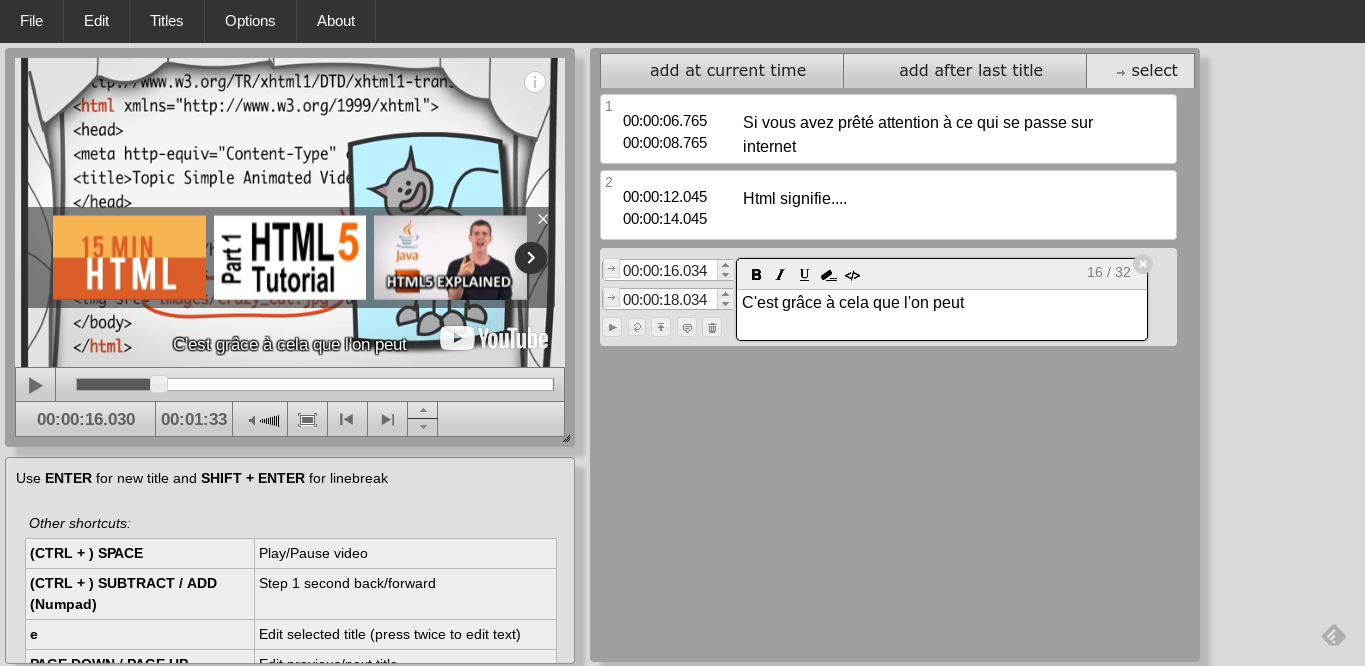Image resolution: width=1365 pixels, height=666 pixels.
Task: Click the end time field 00:00:18.034
Action: pos(668,299)
